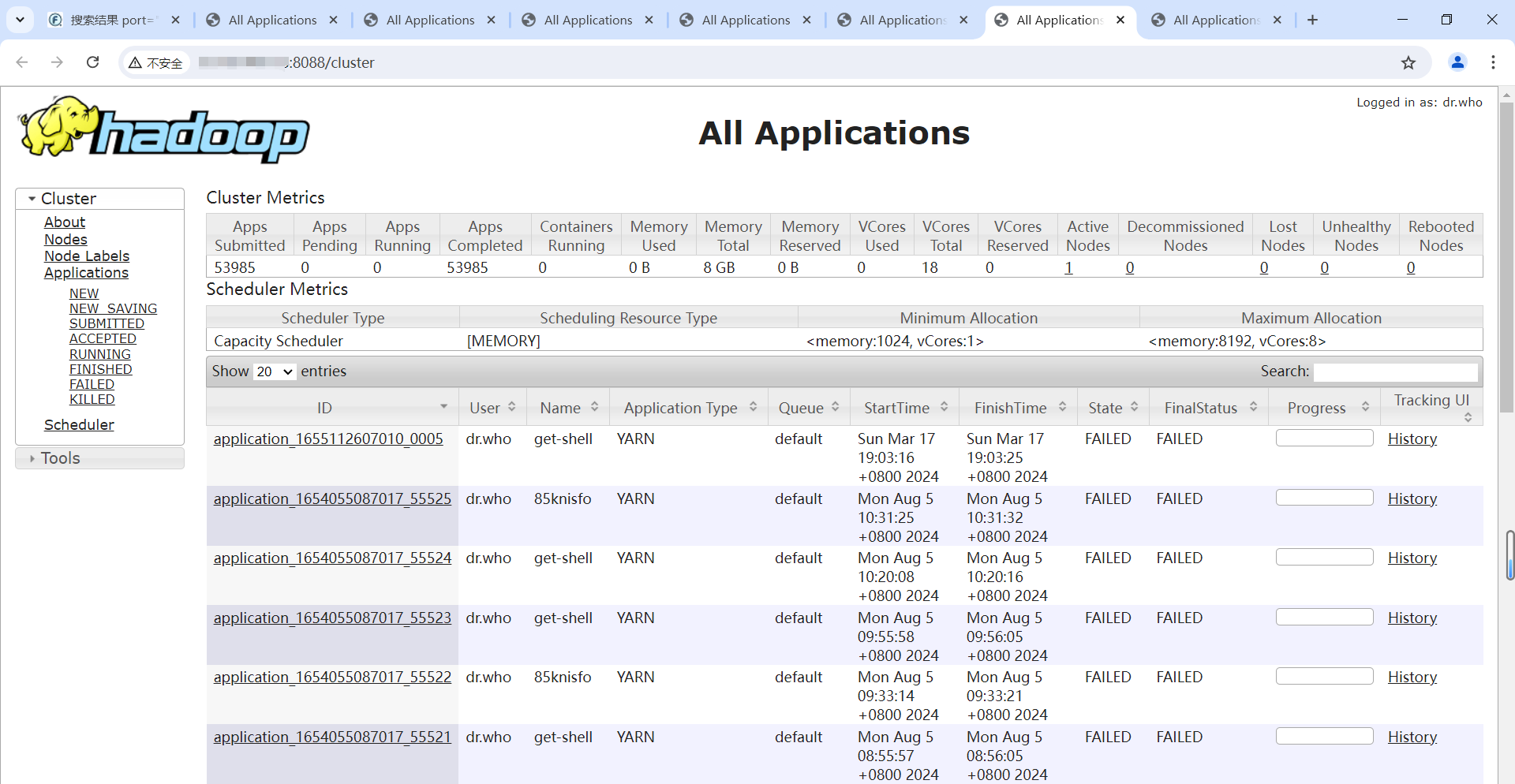
Task: Expand the Tools sidebar section
Action: coord(100,458)
